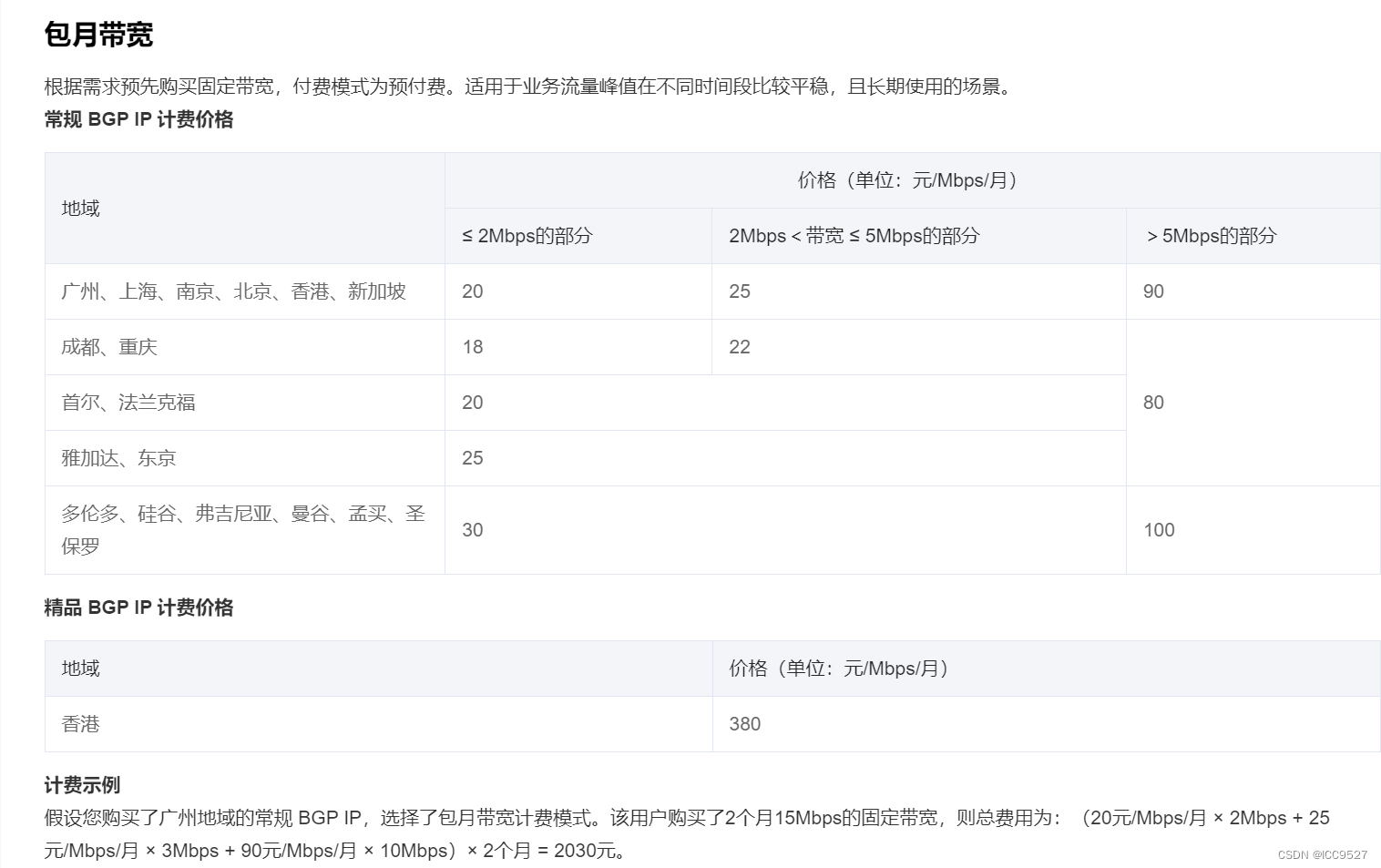Screen dimensions: 1381x868
Task: Select the 2Mbps < 带宽 ≤ 5Mbps的部分 header
Action: coord(919,236)
